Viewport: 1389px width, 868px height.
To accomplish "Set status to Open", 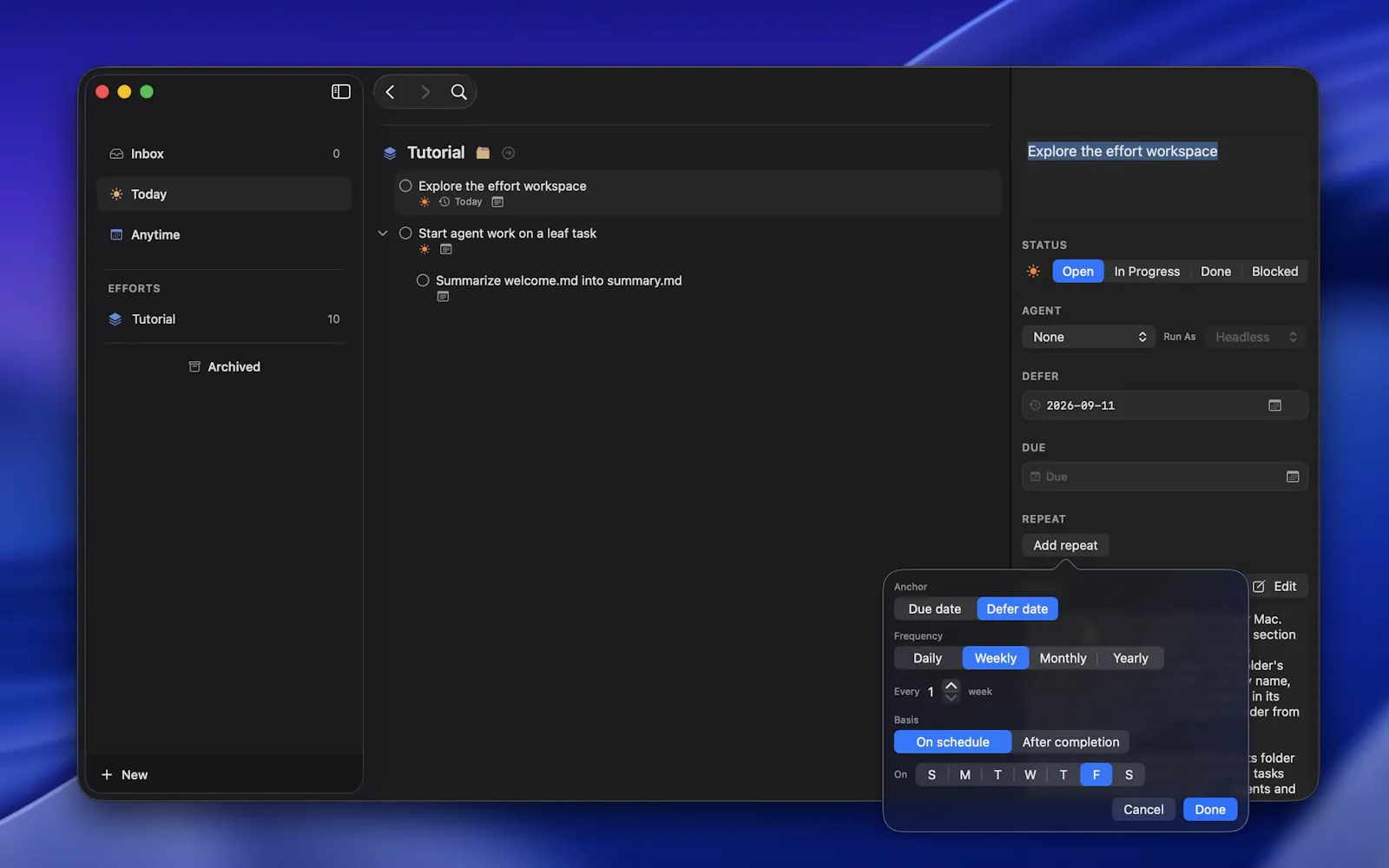I will click(x=1077, y=272).
